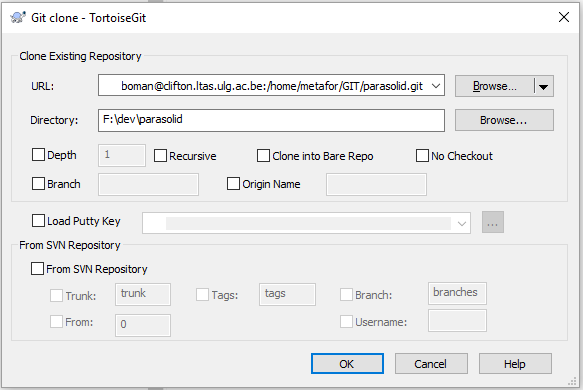Open Browse button next to URL
583x390 pixels.
[x=495, y=86]
